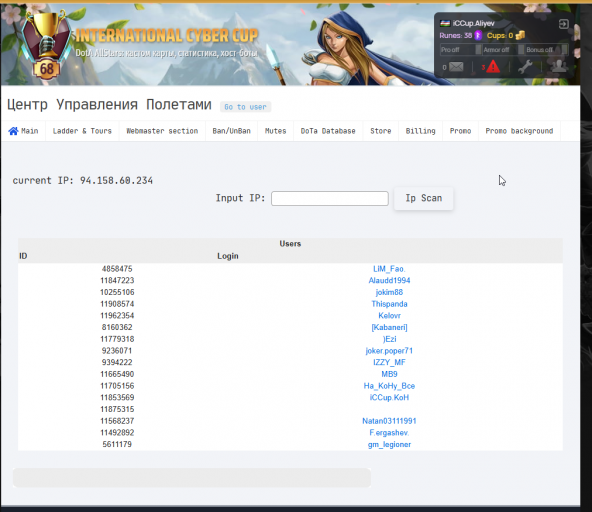Click ID 8160362 cell
The image size is (592, 512).
[x=117, y=327]
